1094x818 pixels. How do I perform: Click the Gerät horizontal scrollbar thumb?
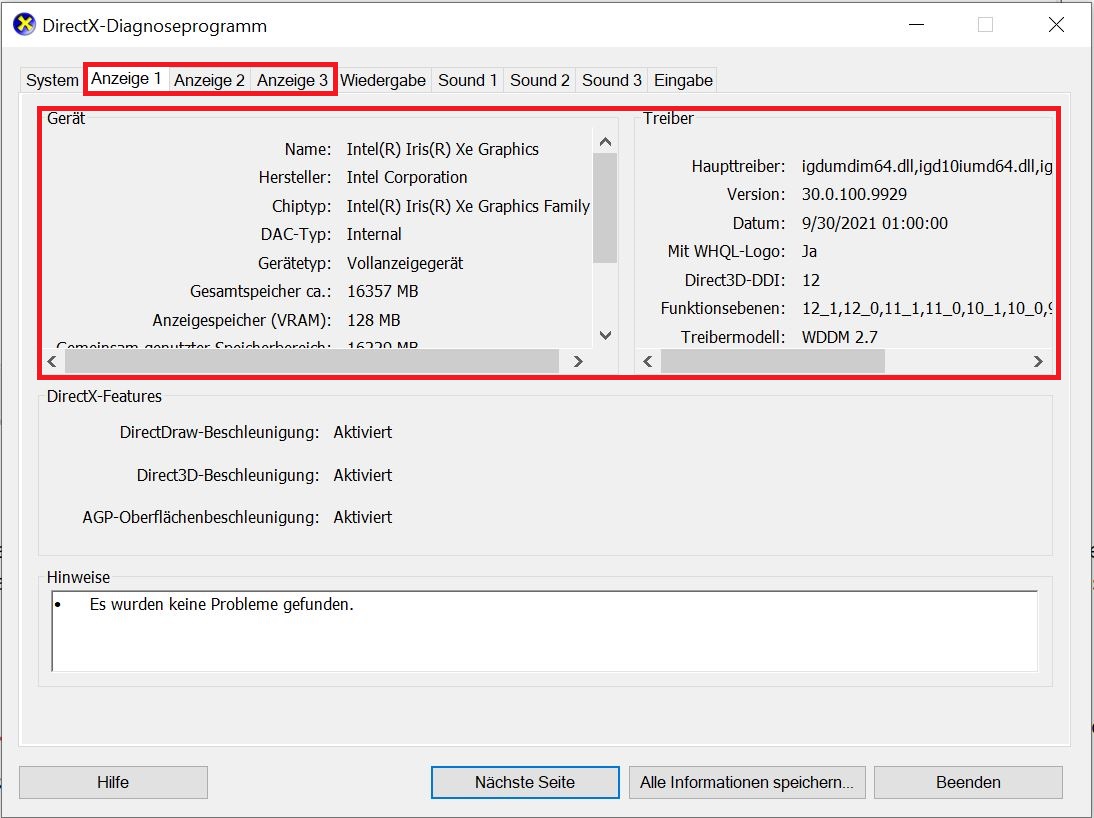(312, 362)
